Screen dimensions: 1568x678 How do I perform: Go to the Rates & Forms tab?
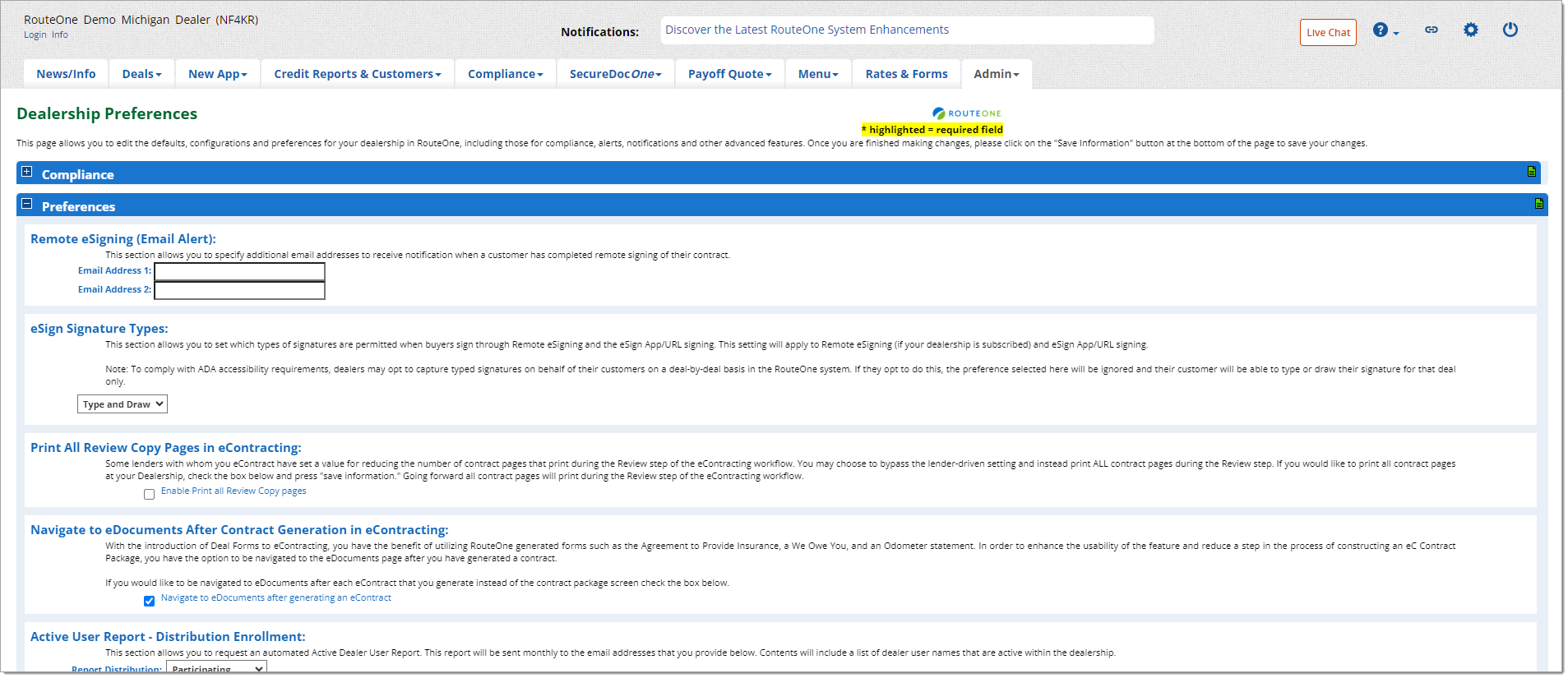point(906,74)
